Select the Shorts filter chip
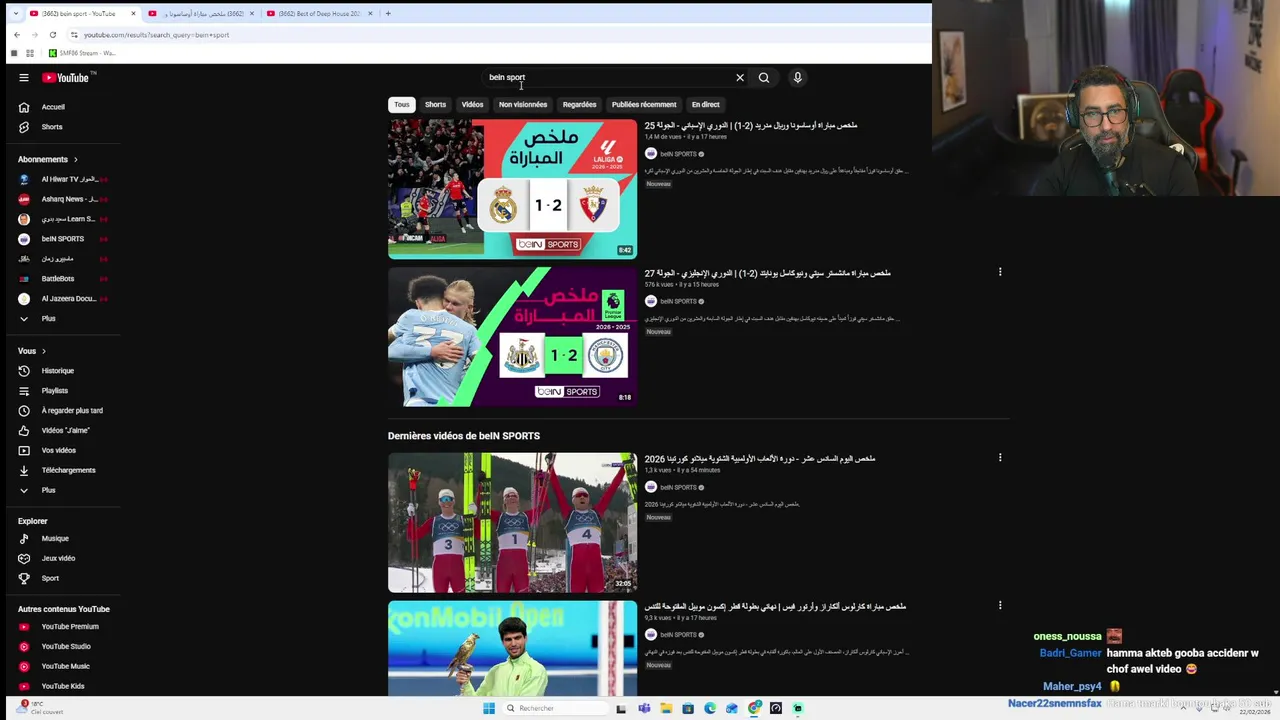This screenshot has height=720, width=1280. tap(436, 104)
